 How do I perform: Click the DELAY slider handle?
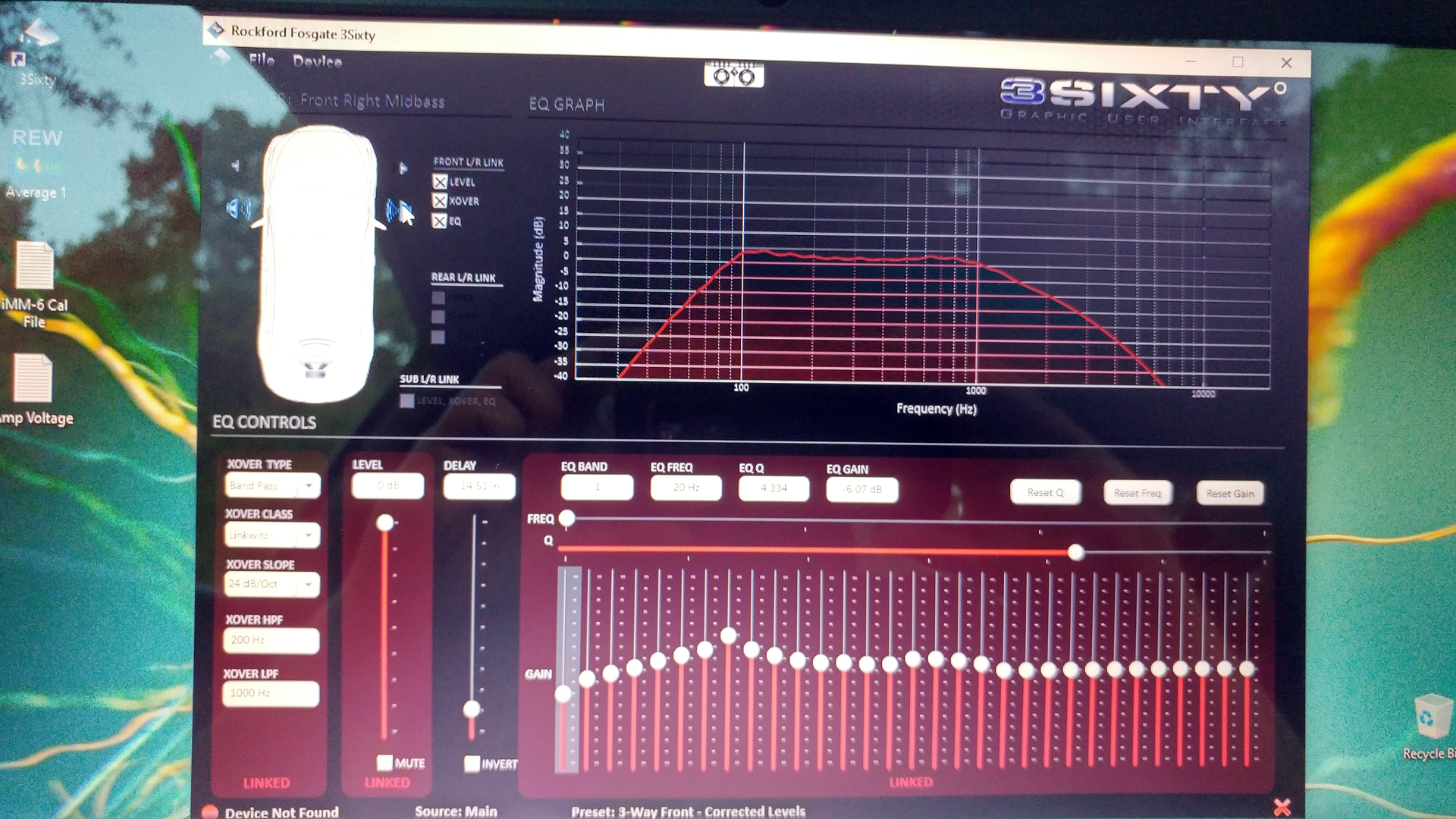point(472,709)
